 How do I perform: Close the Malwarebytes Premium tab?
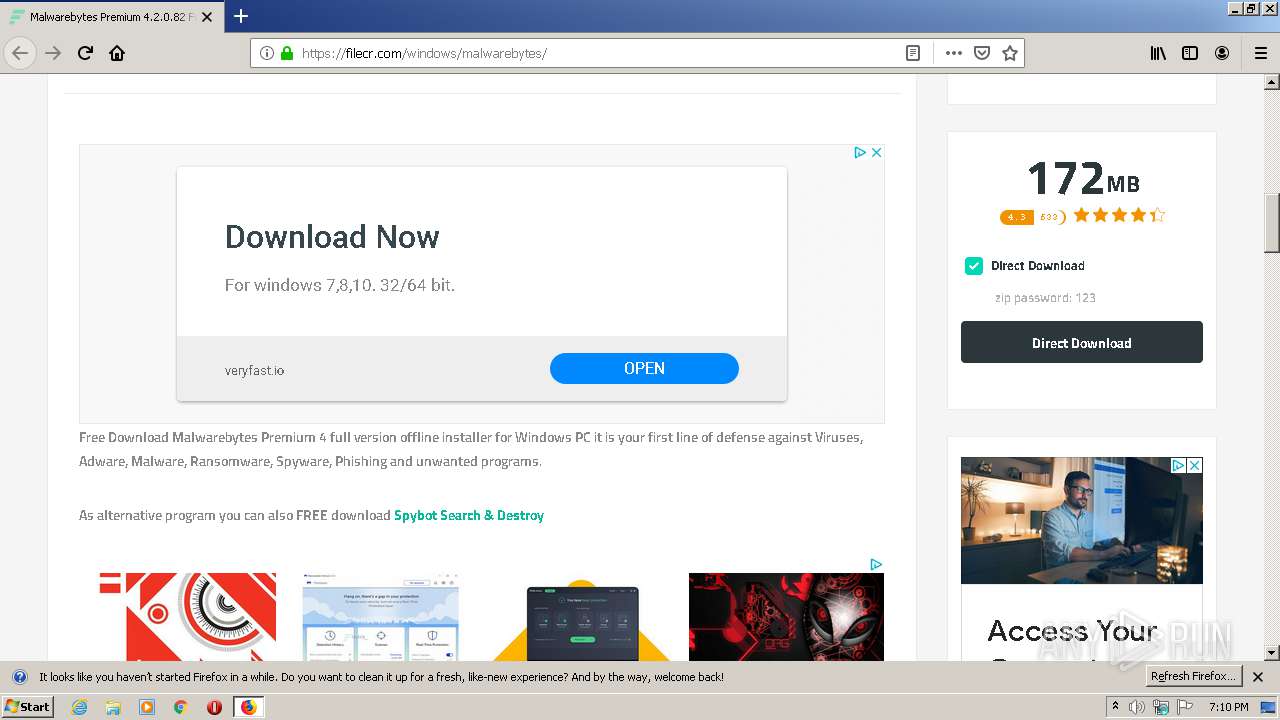(207, 17)
